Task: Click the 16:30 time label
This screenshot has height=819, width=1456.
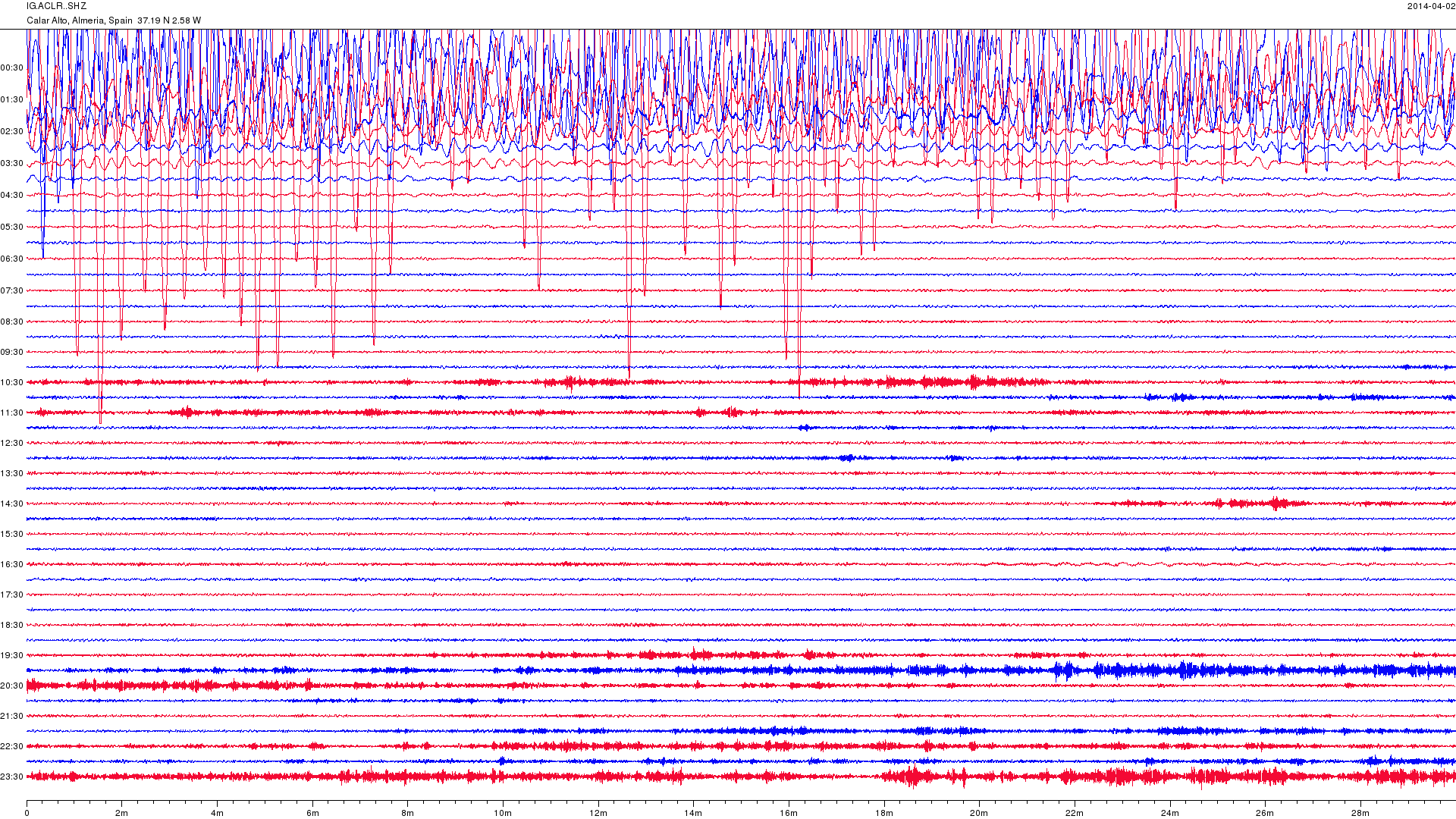Action: pyautogui.click(x=12, y=565)
